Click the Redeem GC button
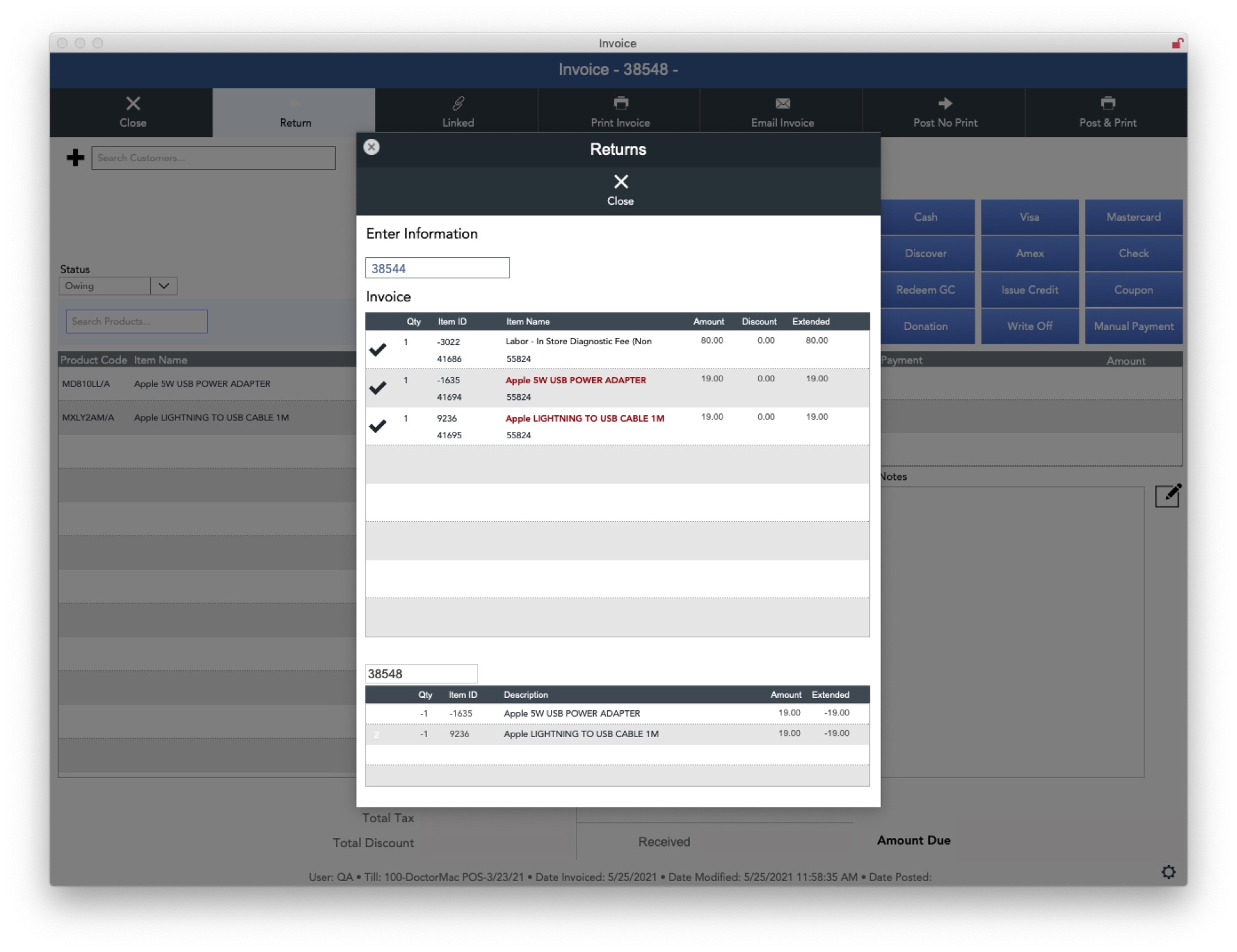 coord(925,290)
